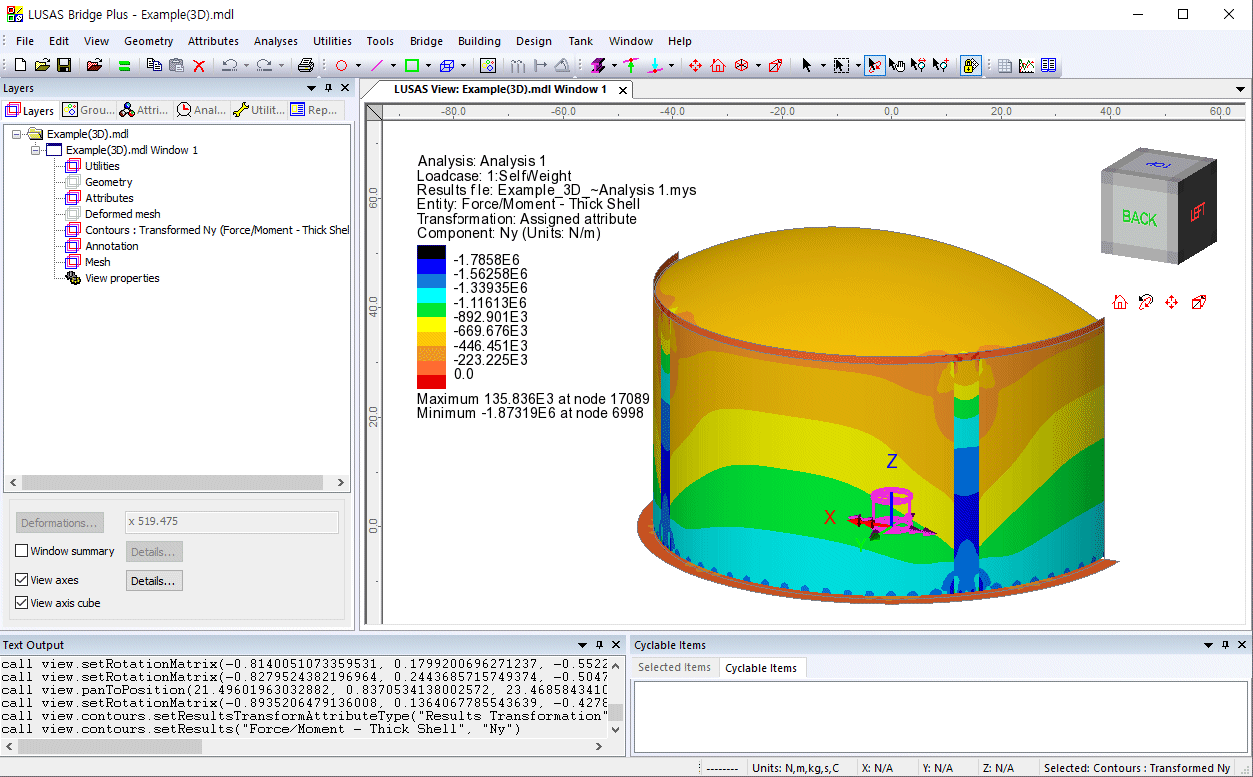Screen dimensions: 1253x777
Task: Click the red resize icon beside the view cube
Action: tap(1198, 302)
